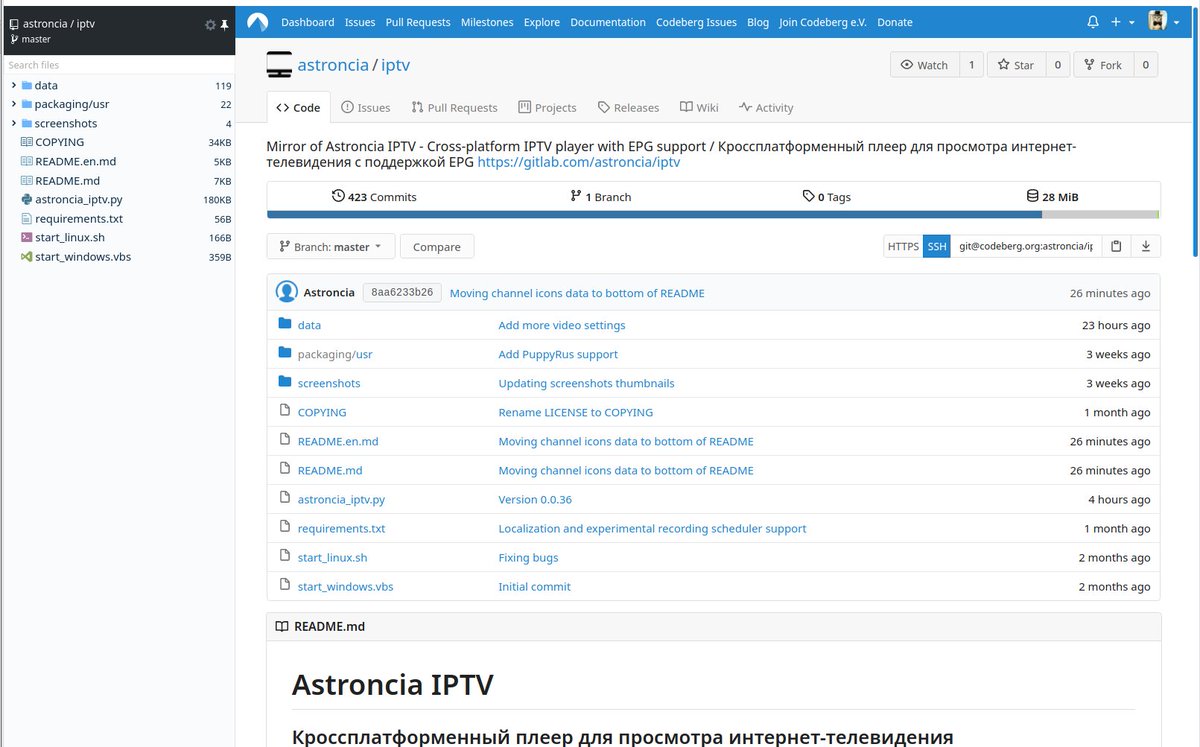Switch to Pull Requests tab
The width and height of the screenshot is (1200, 747).
(453, 107)
